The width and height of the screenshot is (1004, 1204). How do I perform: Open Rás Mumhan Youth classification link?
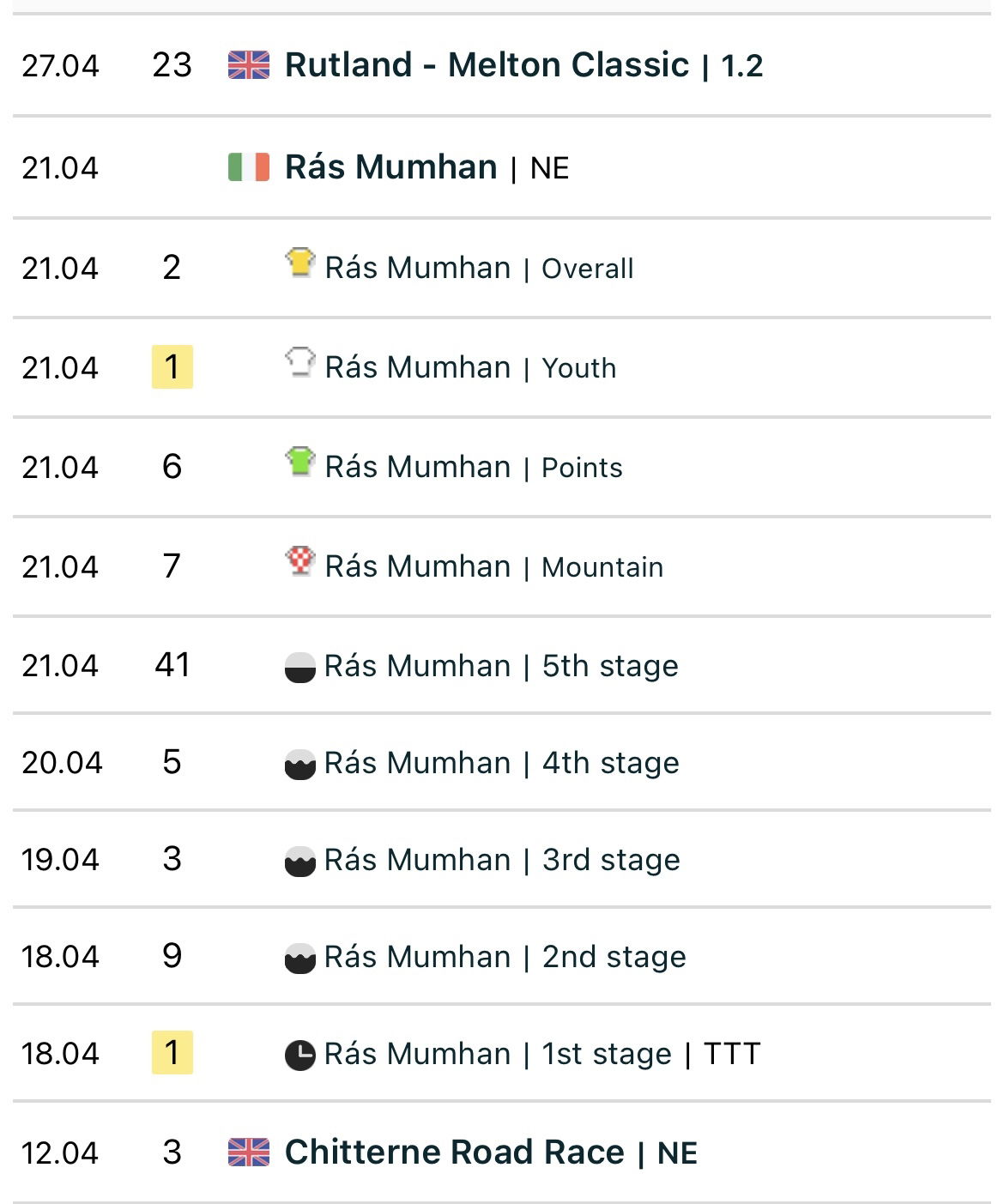tap(470, 367)
